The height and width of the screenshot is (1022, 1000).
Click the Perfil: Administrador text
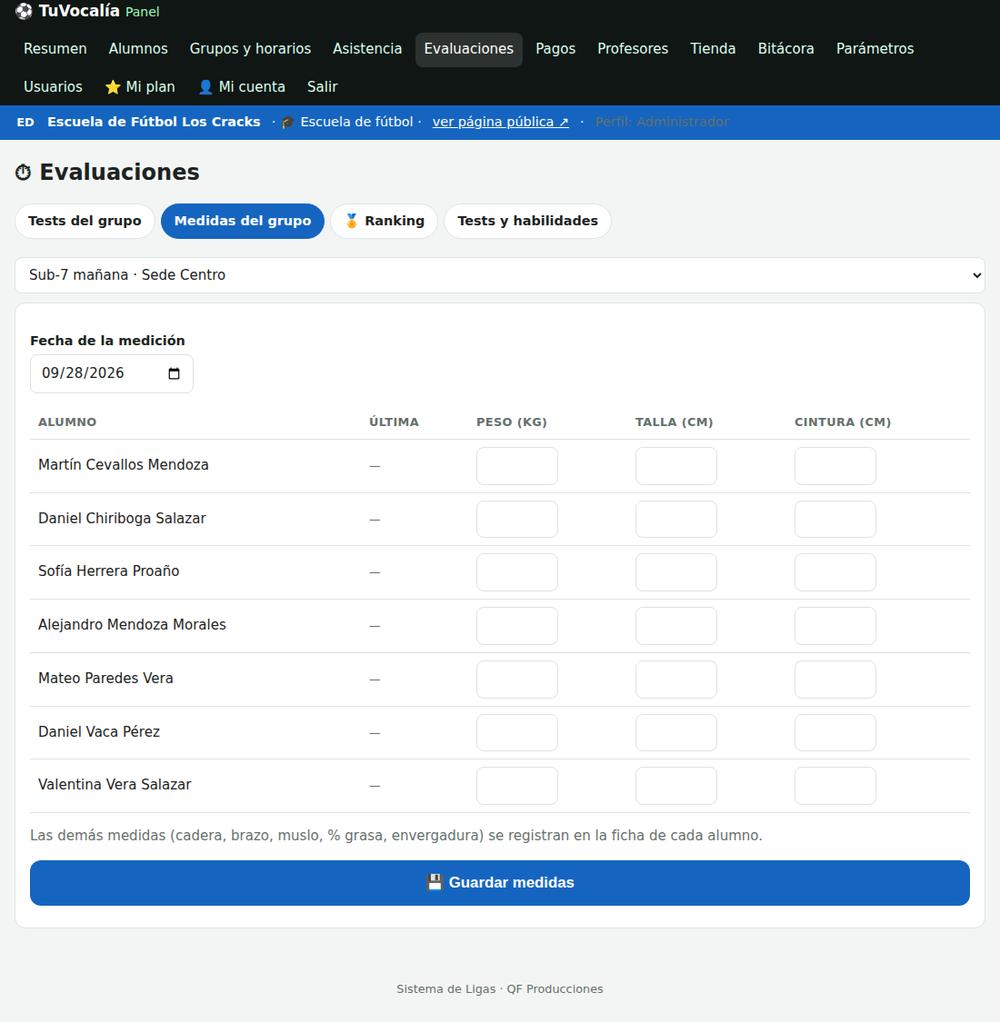coord(662,122)
